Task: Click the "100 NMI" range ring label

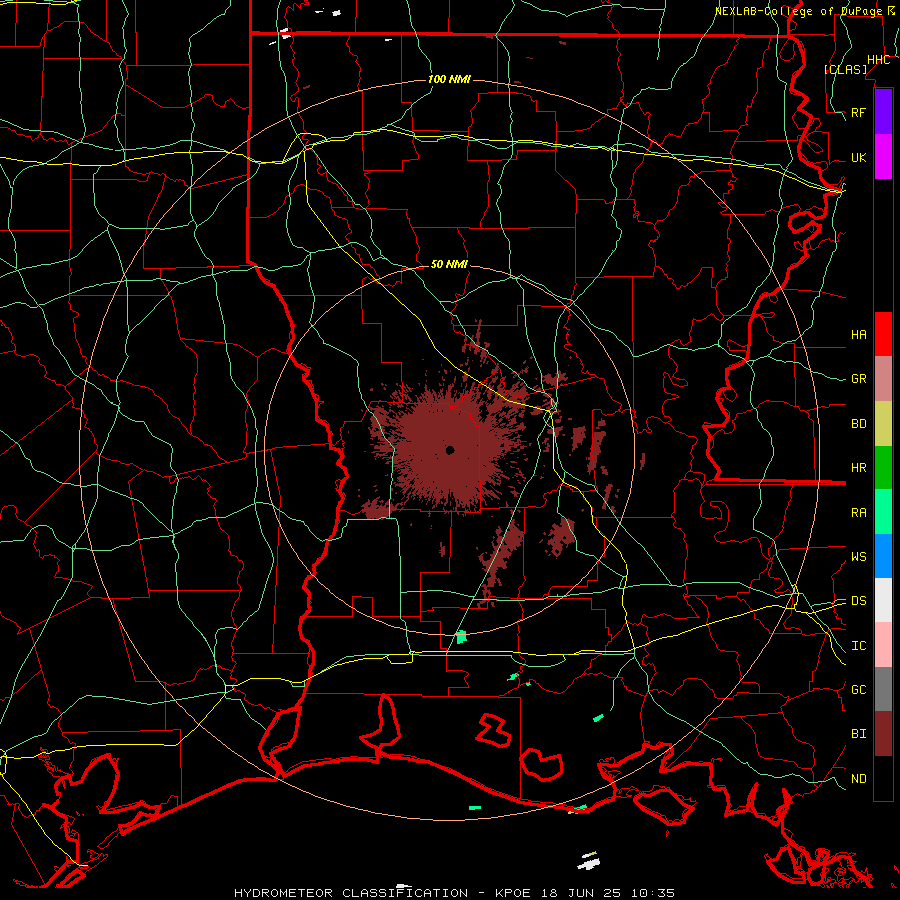Action: pos(449,79)
